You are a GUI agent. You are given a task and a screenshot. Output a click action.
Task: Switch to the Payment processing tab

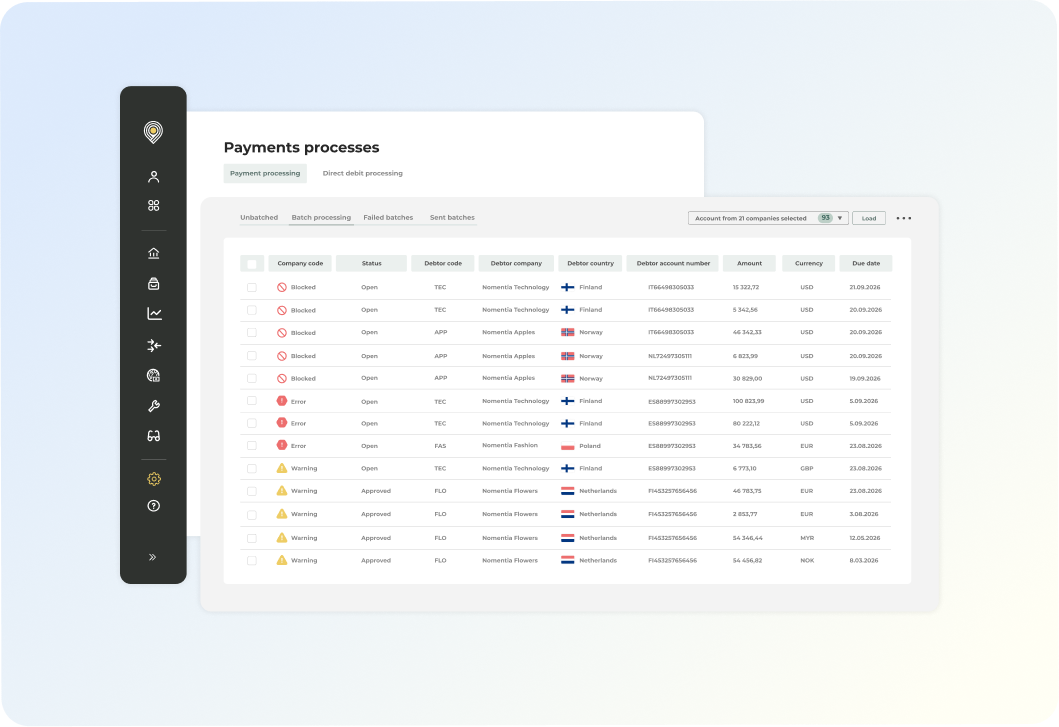point(265,173)
